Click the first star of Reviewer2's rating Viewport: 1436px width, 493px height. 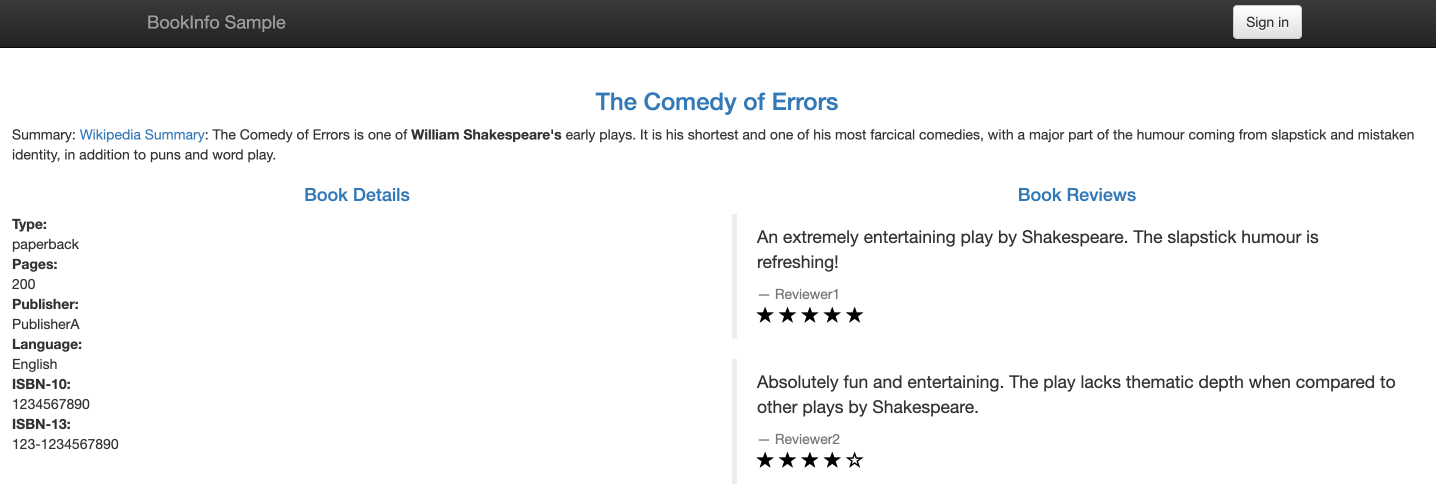[766, 461]
